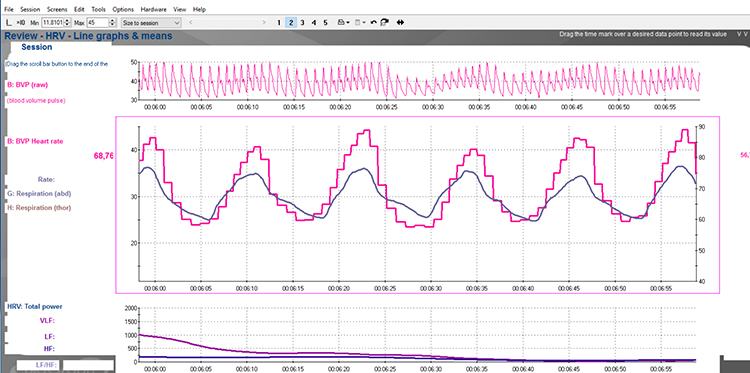Screen dimensions: 750x373
Task: Open the Session menu
Action: click(x=30, y=9)
